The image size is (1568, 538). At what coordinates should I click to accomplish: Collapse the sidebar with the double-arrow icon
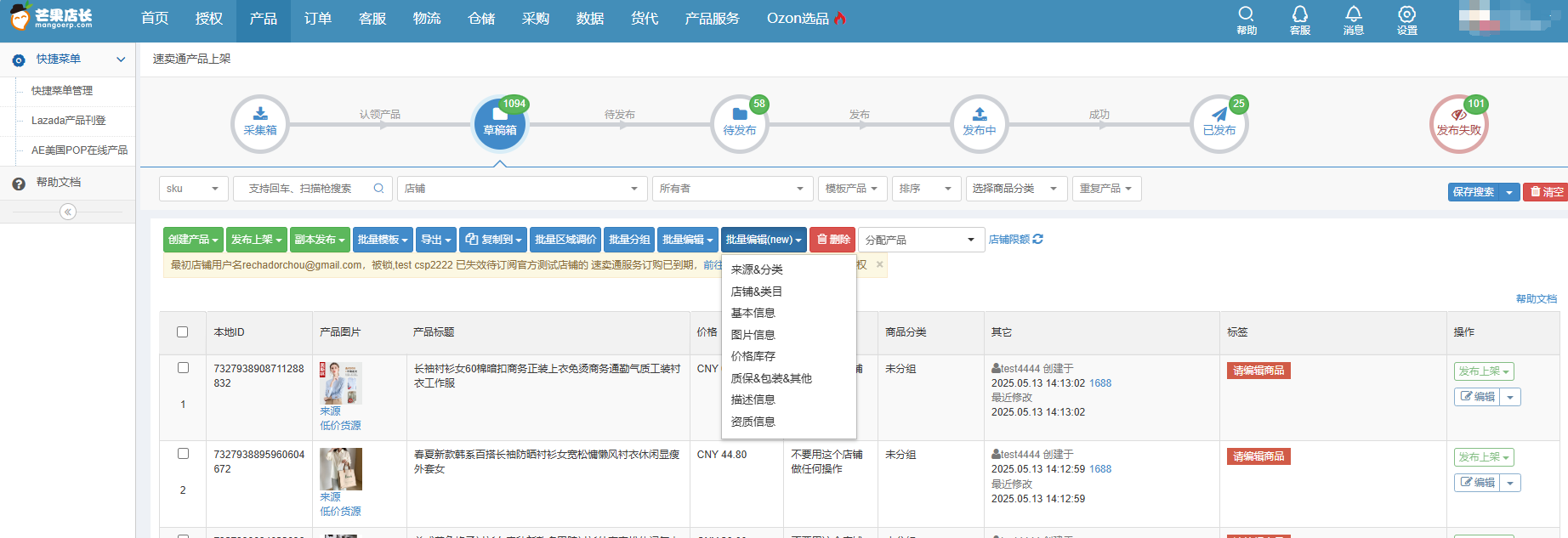(x=68, y=212)
